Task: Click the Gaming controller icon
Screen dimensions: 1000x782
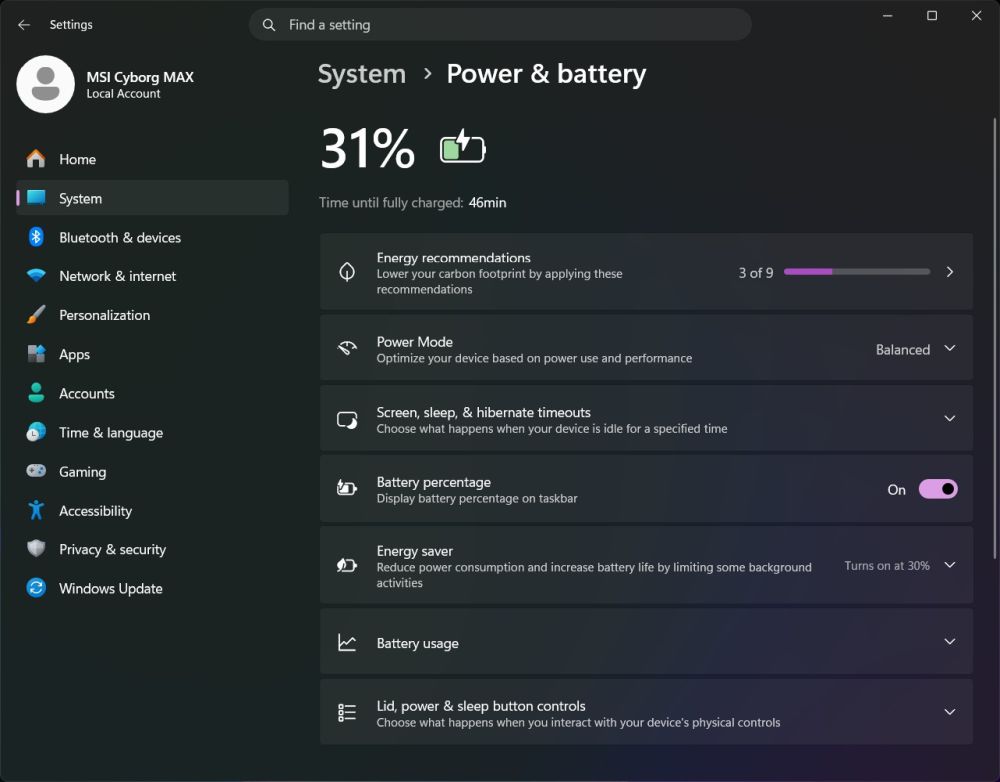Action: [36, 471]
